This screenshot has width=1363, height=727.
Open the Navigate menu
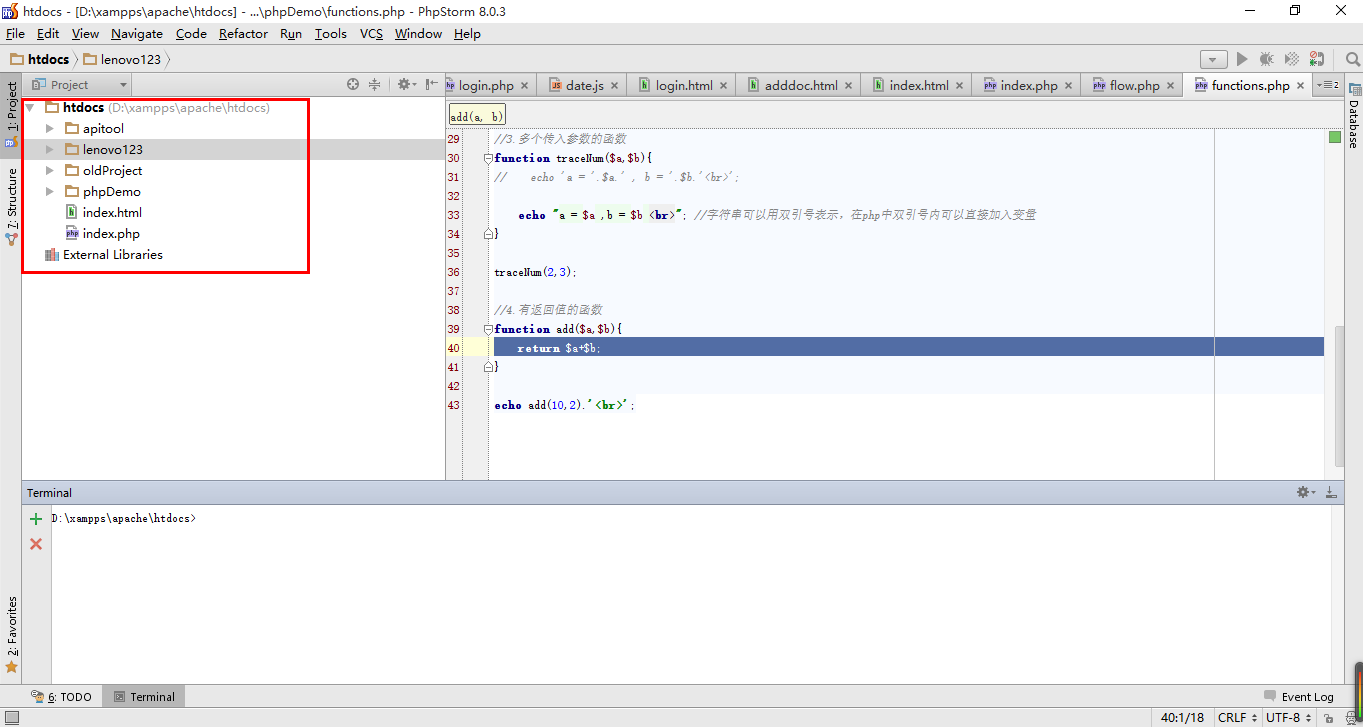click(136, 33)
